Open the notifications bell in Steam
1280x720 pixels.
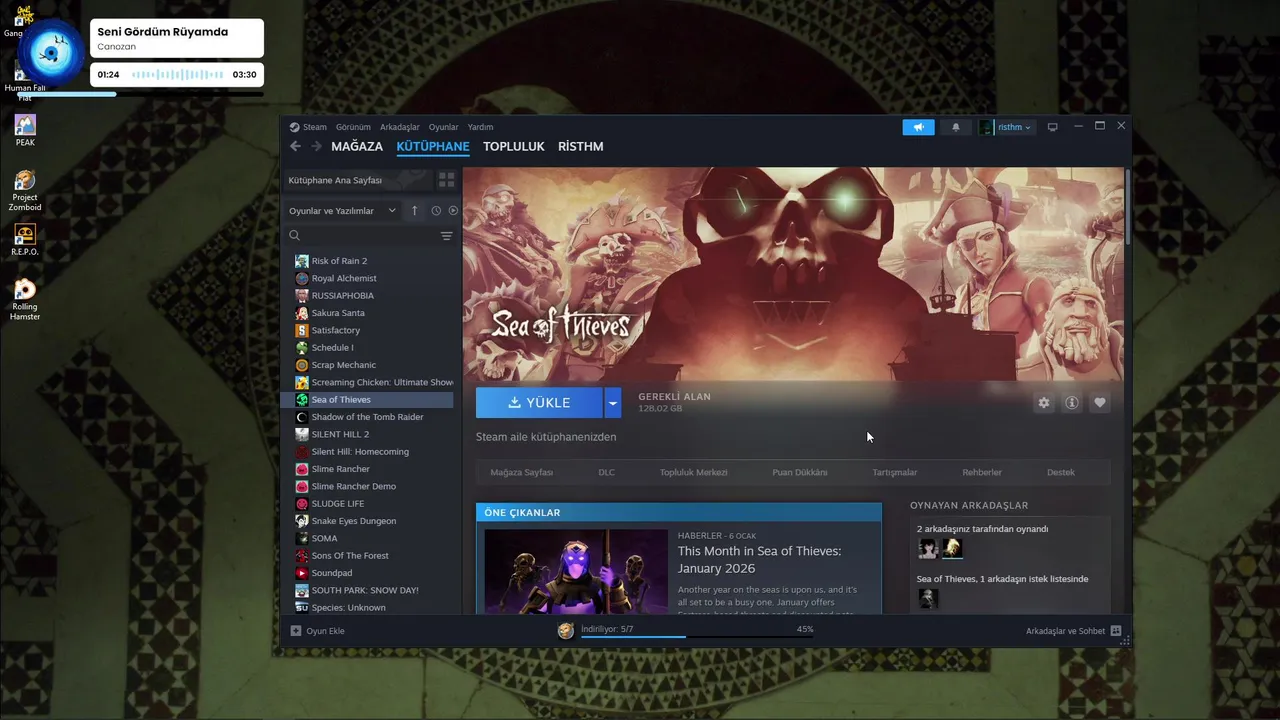955,127
